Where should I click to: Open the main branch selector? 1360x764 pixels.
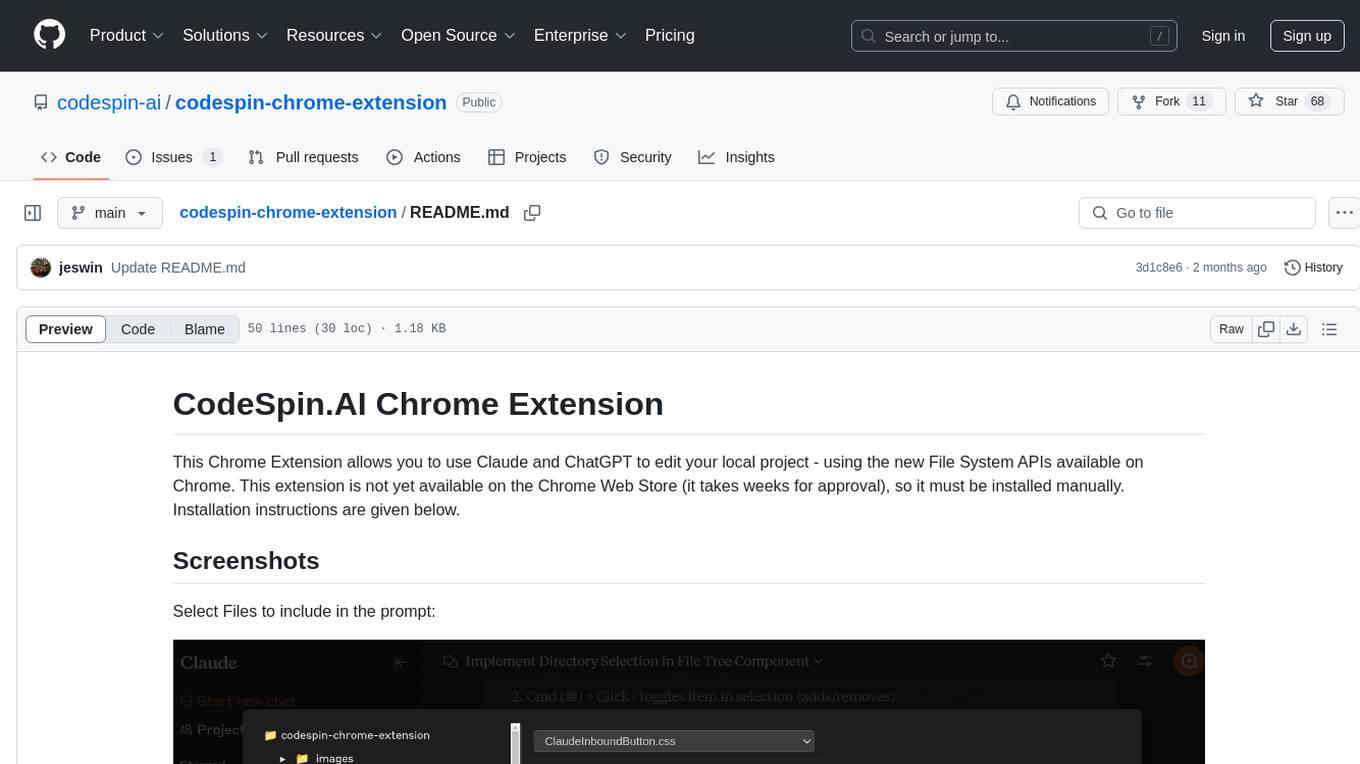[x=109, y=213]
